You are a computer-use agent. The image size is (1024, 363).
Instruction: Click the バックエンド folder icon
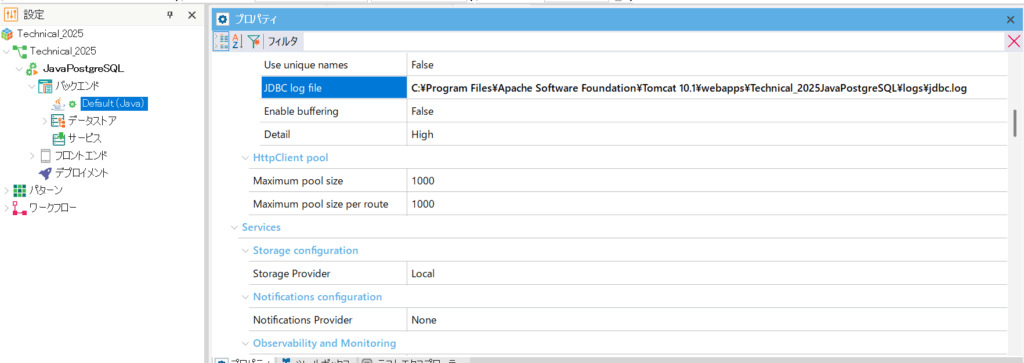(x=45, y=86)
